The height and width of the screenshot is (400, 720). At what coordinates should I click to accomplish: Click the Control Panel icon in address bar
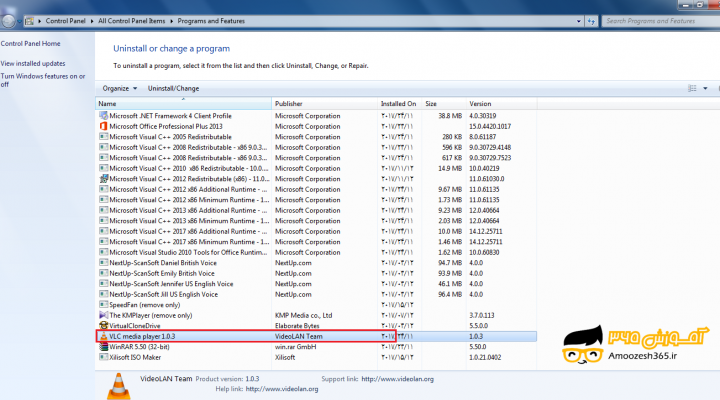[29, 21]
